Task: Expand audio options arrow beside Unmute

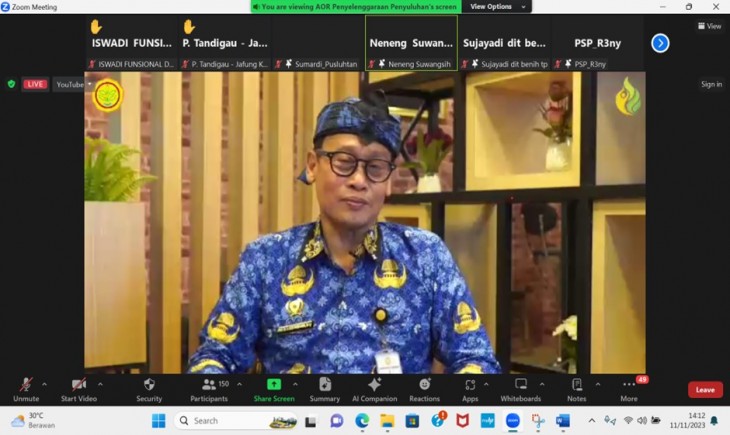Action: 45,385
